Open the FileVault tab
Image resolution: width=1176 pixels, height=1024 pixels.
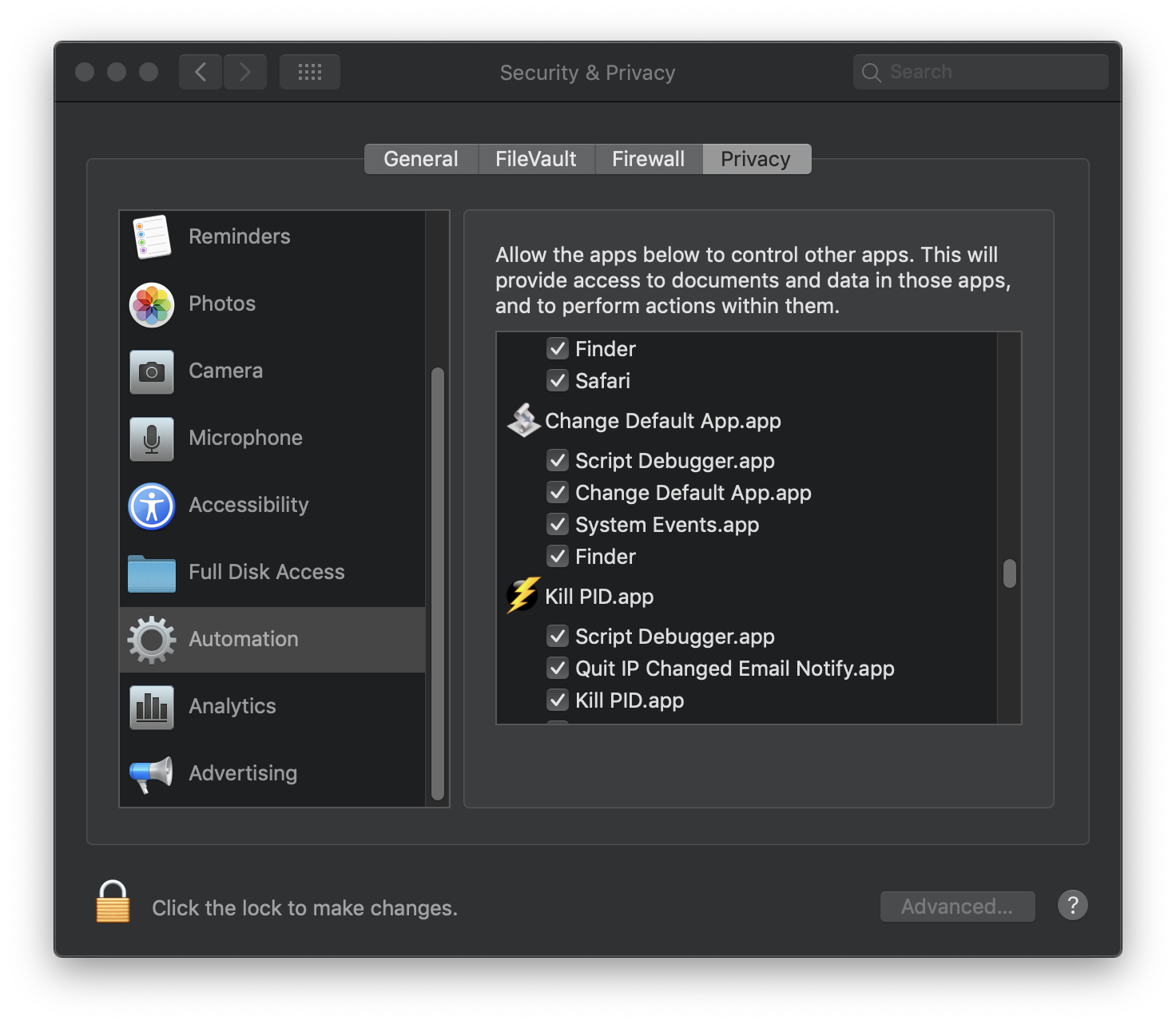(x=536, y=159)
